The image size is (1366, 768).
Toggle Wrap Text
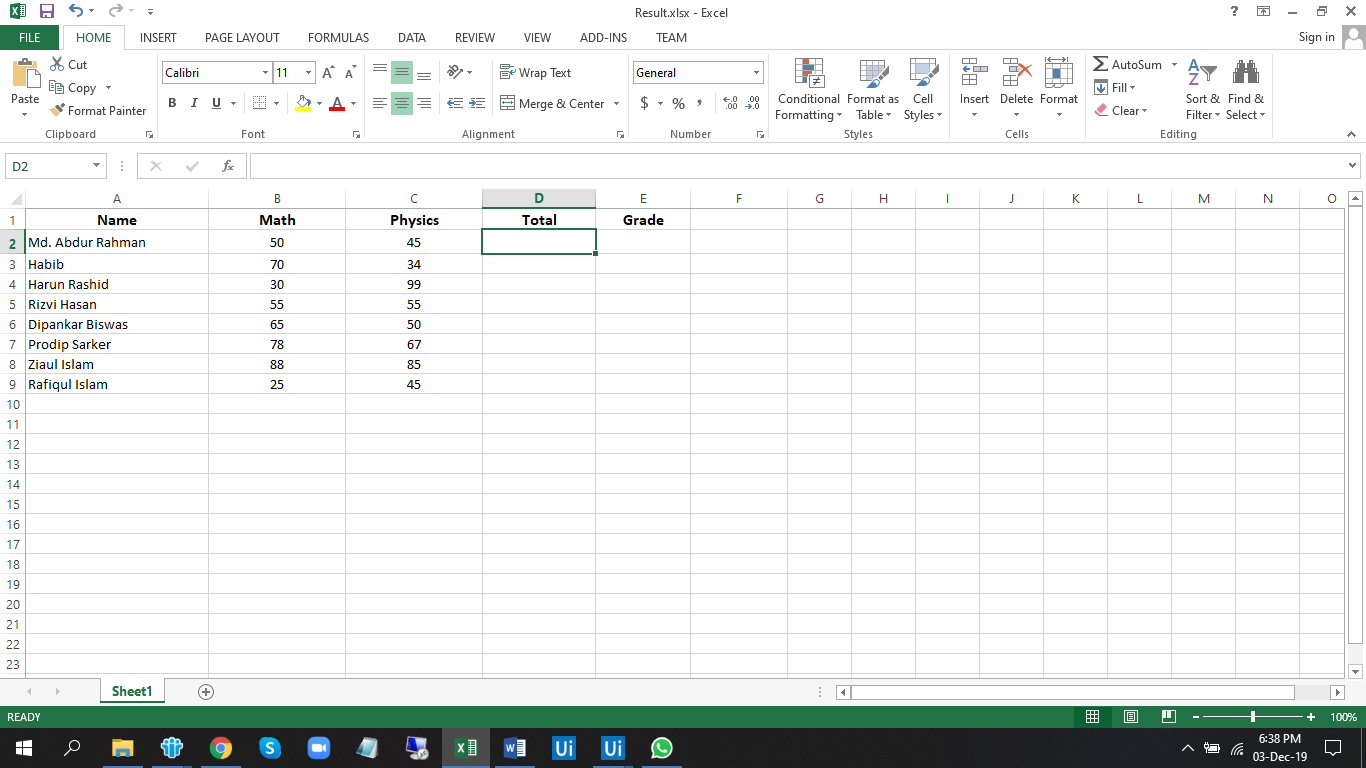pos(535,73)
